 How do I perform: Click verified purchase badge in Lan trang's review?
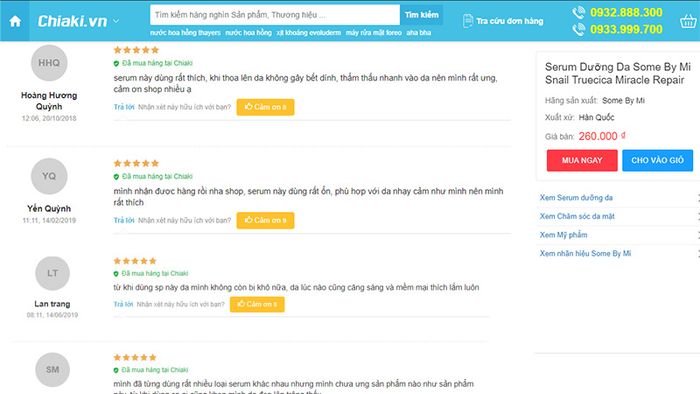point(151,274)
